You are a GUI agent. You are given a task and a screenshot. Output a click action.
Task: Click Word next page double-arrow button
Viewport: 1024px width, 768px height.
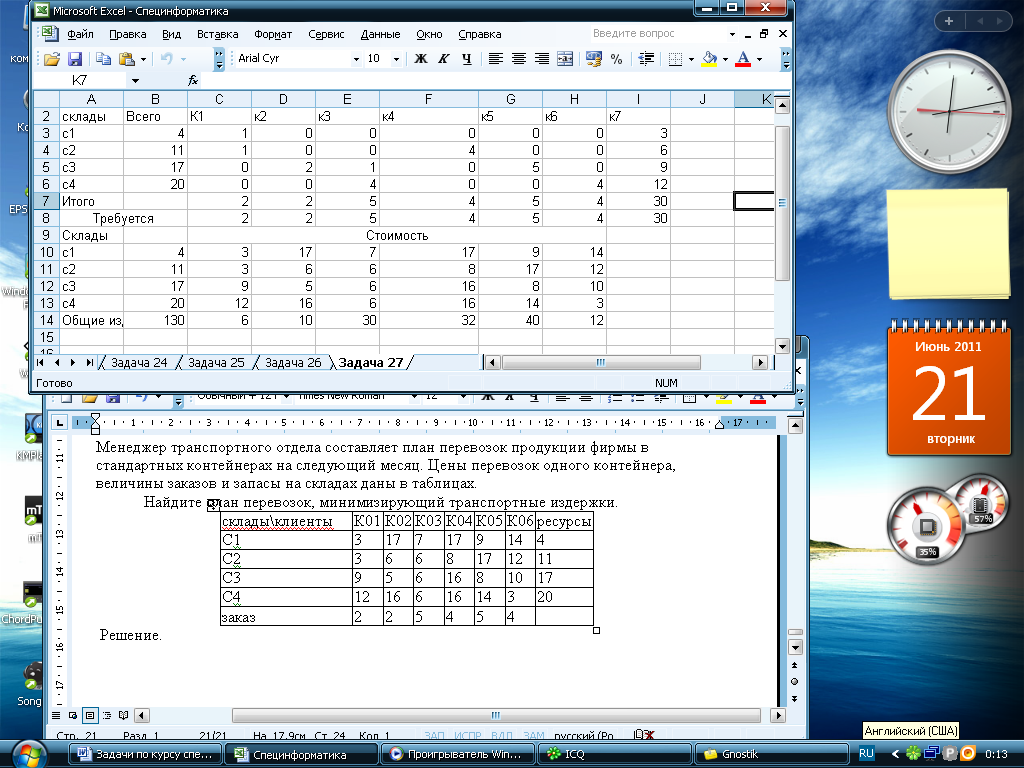[x=795, y=699]
